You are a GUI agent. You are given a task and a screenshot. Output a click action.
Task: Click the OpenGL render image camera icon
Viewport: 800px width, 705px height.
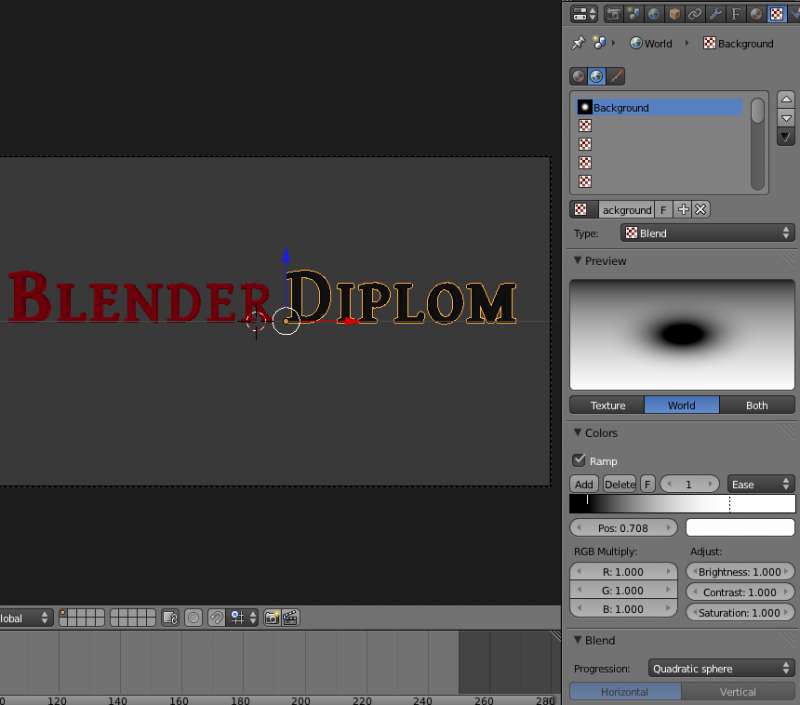tap(272, 618)
